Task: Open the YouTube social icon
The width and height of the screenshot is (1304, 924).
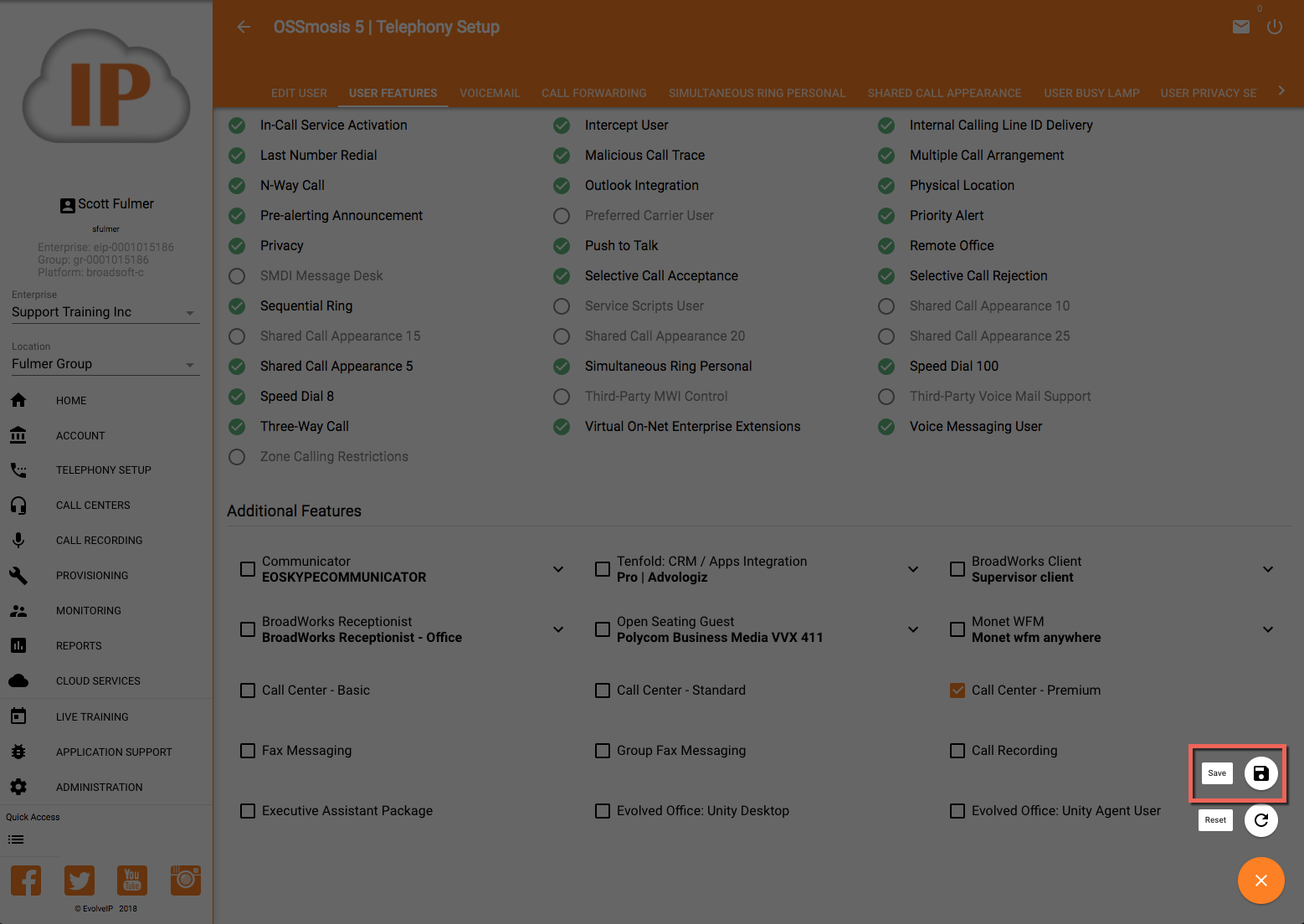Action: click(132, 880)
